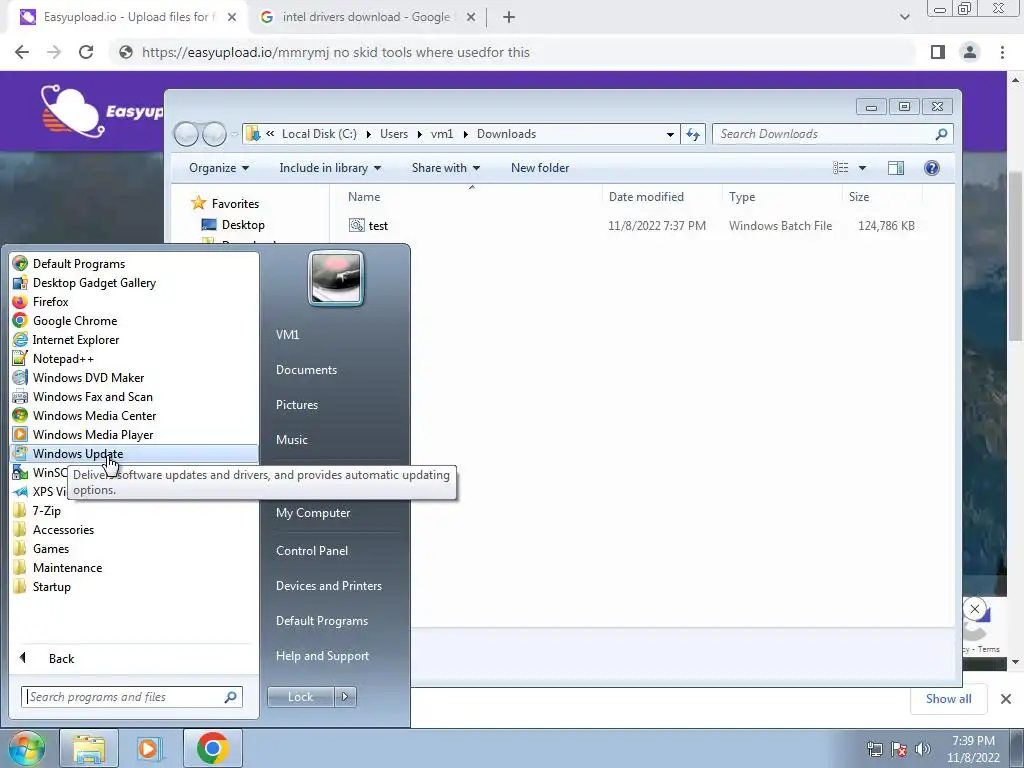Open the Share with dropdown
The image size is (1024, 768).
click(x=445, y=168)
